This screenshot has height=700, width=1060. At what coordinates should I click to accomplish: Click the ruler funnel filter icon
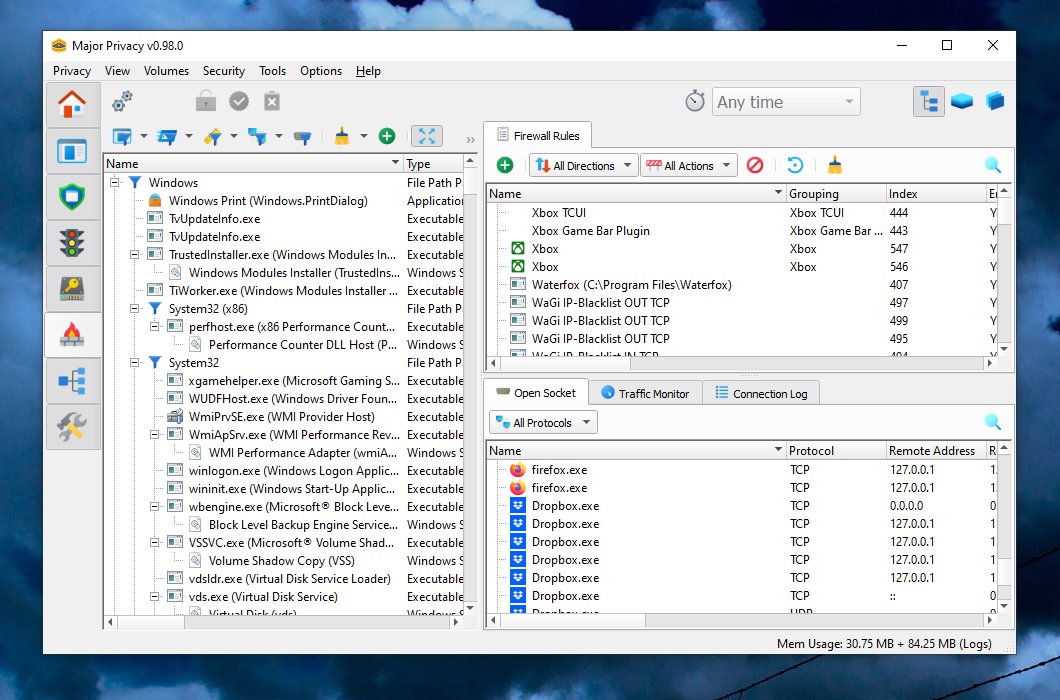[x=213, y=137]
